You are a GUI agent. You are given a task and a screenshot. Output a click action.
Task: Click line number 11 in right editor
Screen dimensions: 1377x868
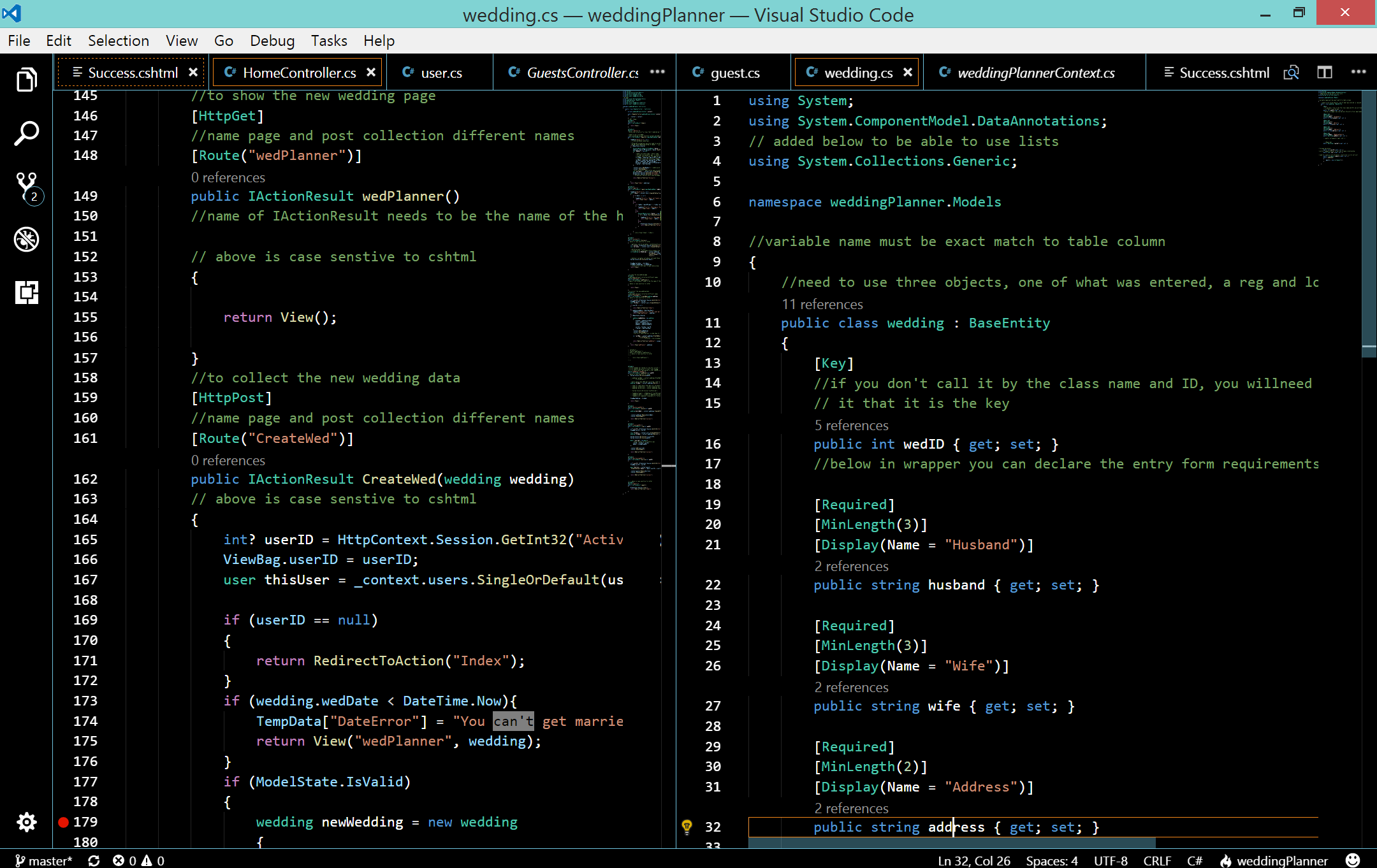tap(713, 323)
